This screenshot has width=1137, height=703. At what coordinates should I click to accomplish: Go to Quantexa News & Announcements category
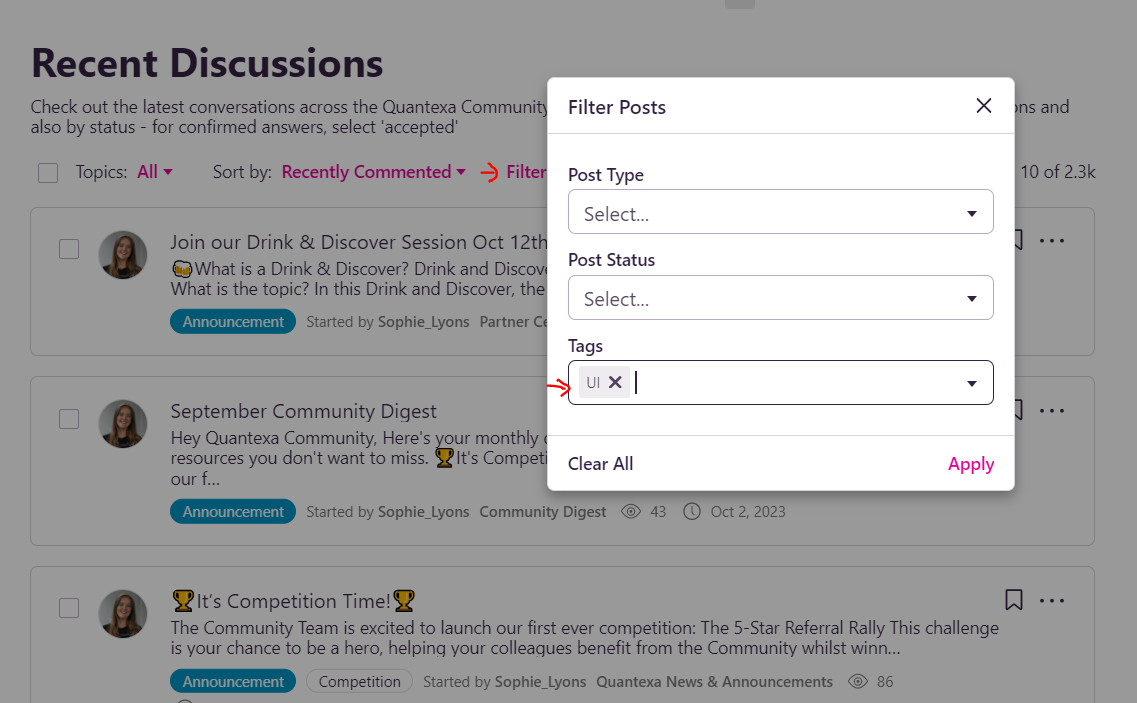(714, 681)
